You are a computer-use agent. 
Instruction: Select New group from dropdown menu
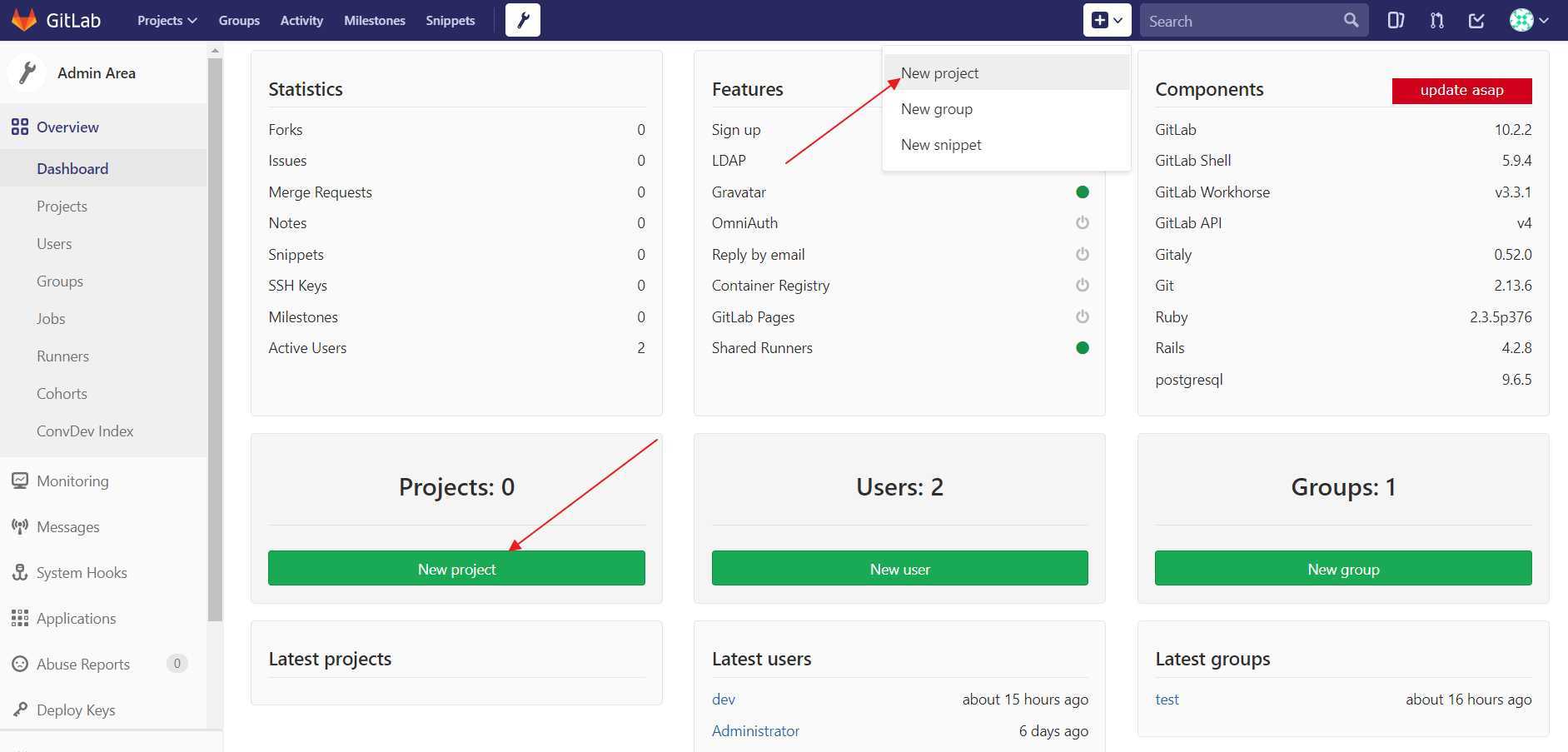[1006, 108]
